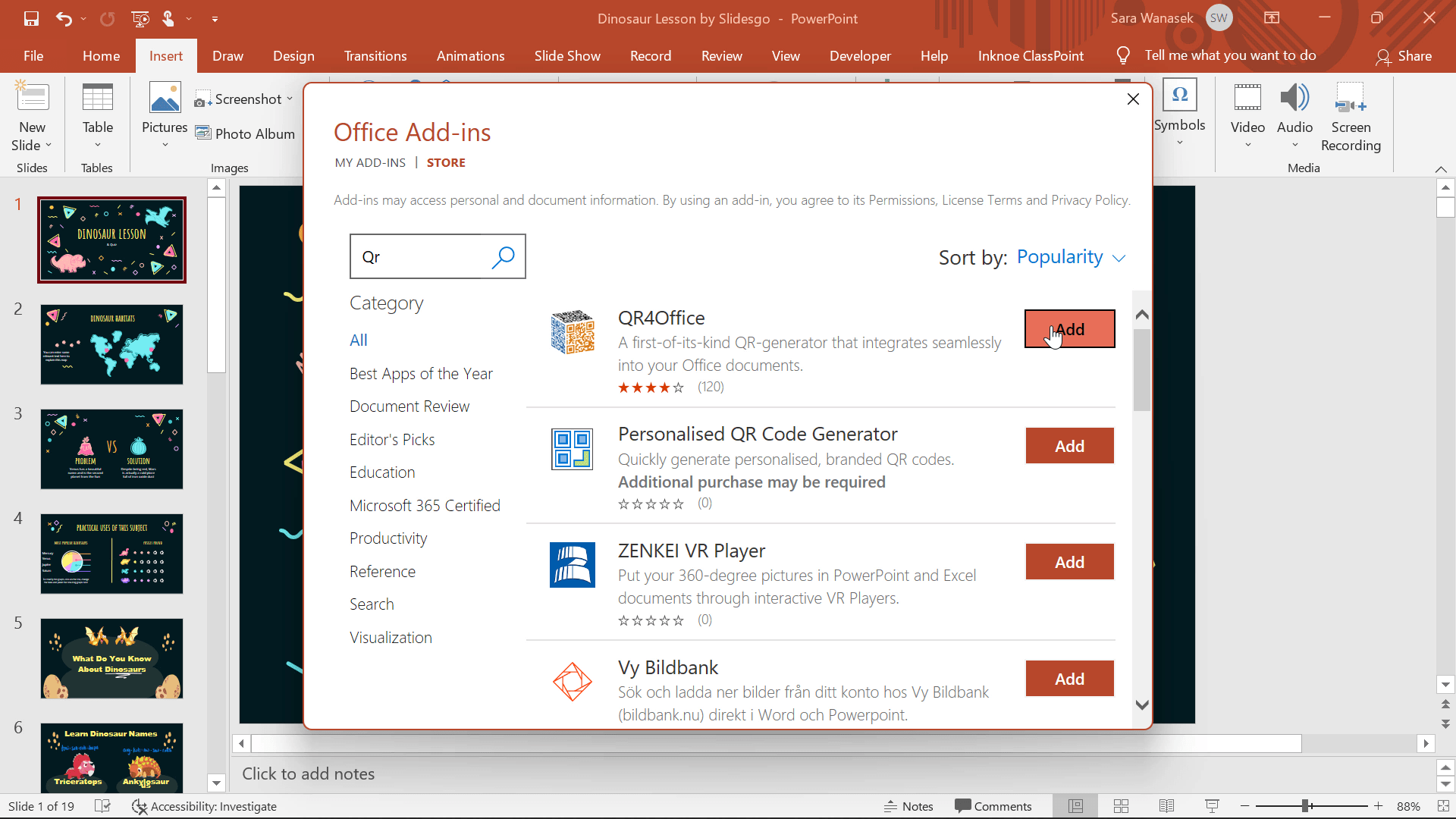Viewport: 1456px width, 819px height.
Task: Click the Undo arrow icon
Action: 64,18
